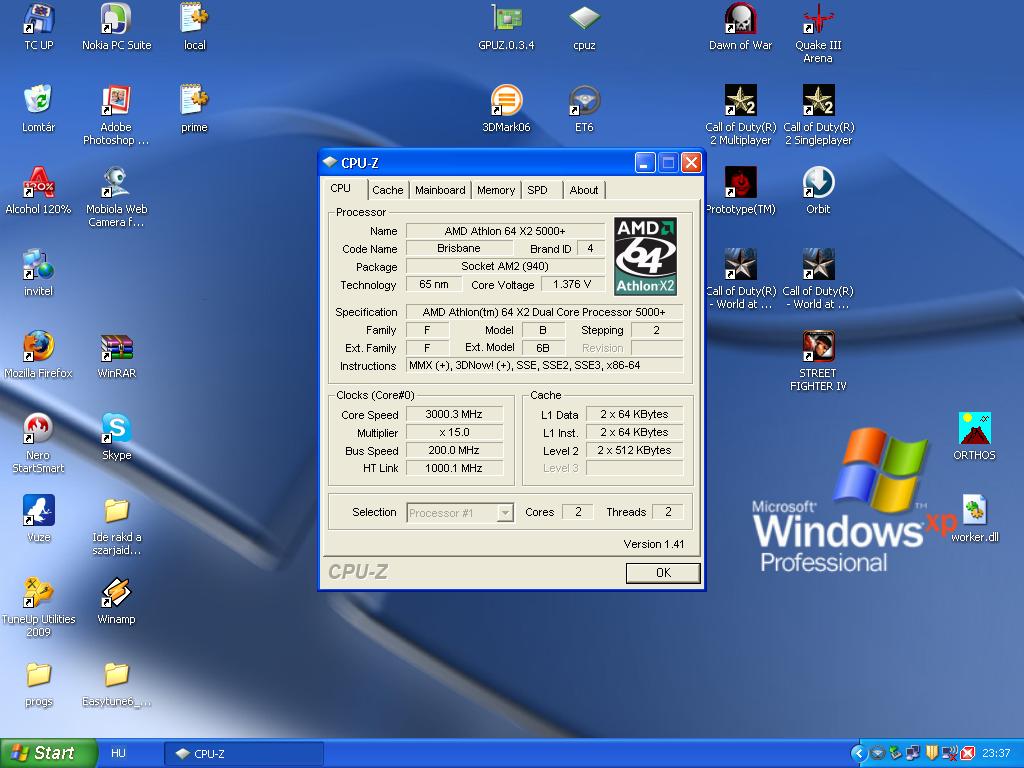Viewport: 1024px width, 768px height.
Task: Open the TuneUp Utilities 2009 shortcut
Action: click(x=39, y=607)
